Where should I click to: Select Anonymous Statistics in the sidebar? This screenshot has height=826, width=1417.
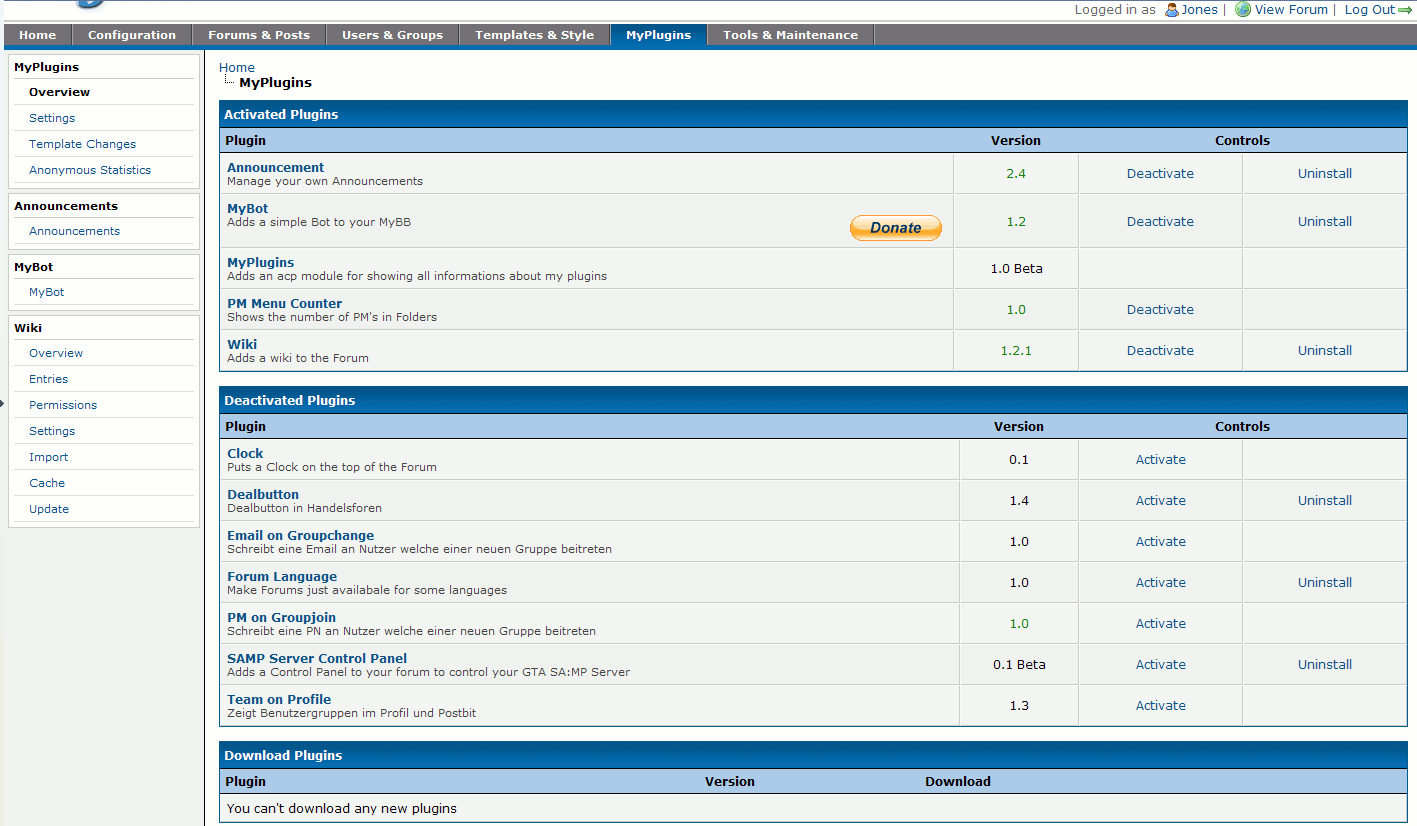click(90, 170)
